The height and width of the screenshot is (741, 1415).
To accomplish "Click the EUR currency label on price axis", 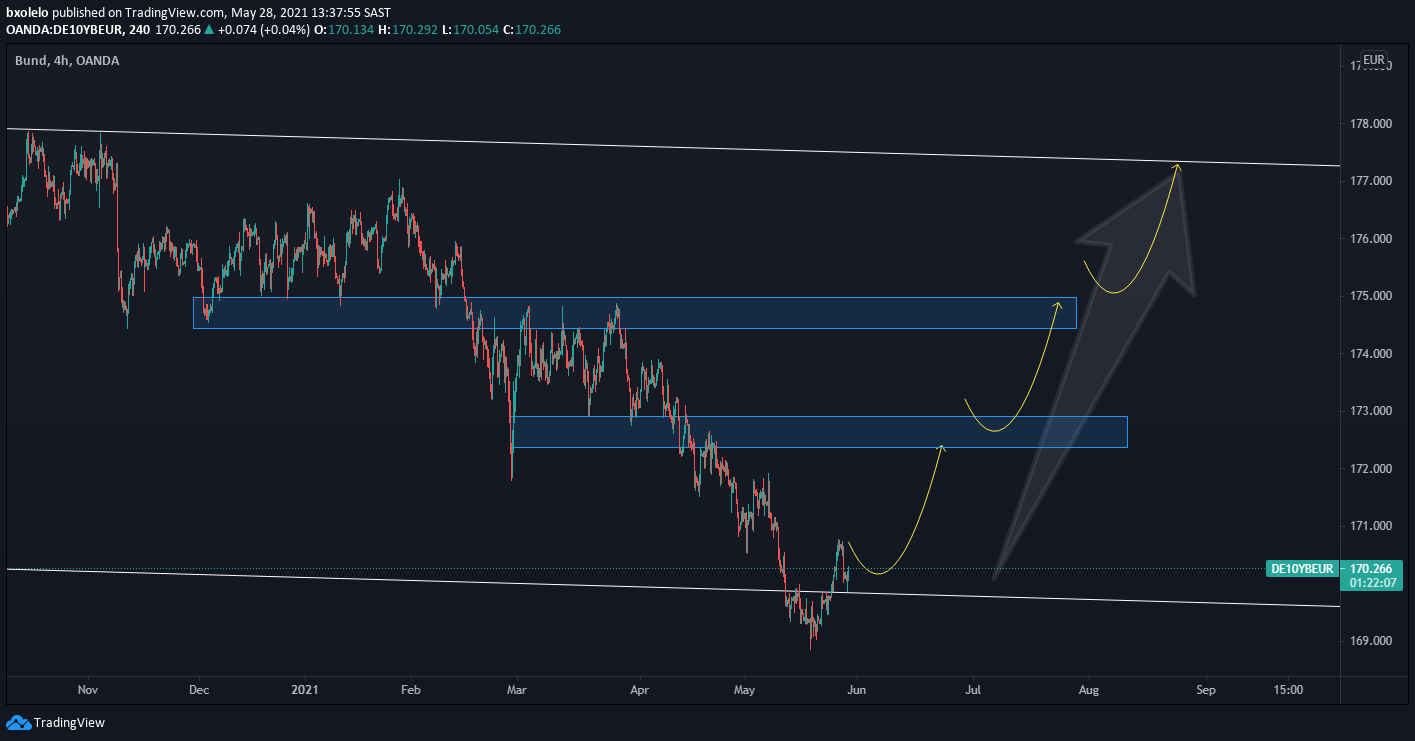I will coord(1374,60).
